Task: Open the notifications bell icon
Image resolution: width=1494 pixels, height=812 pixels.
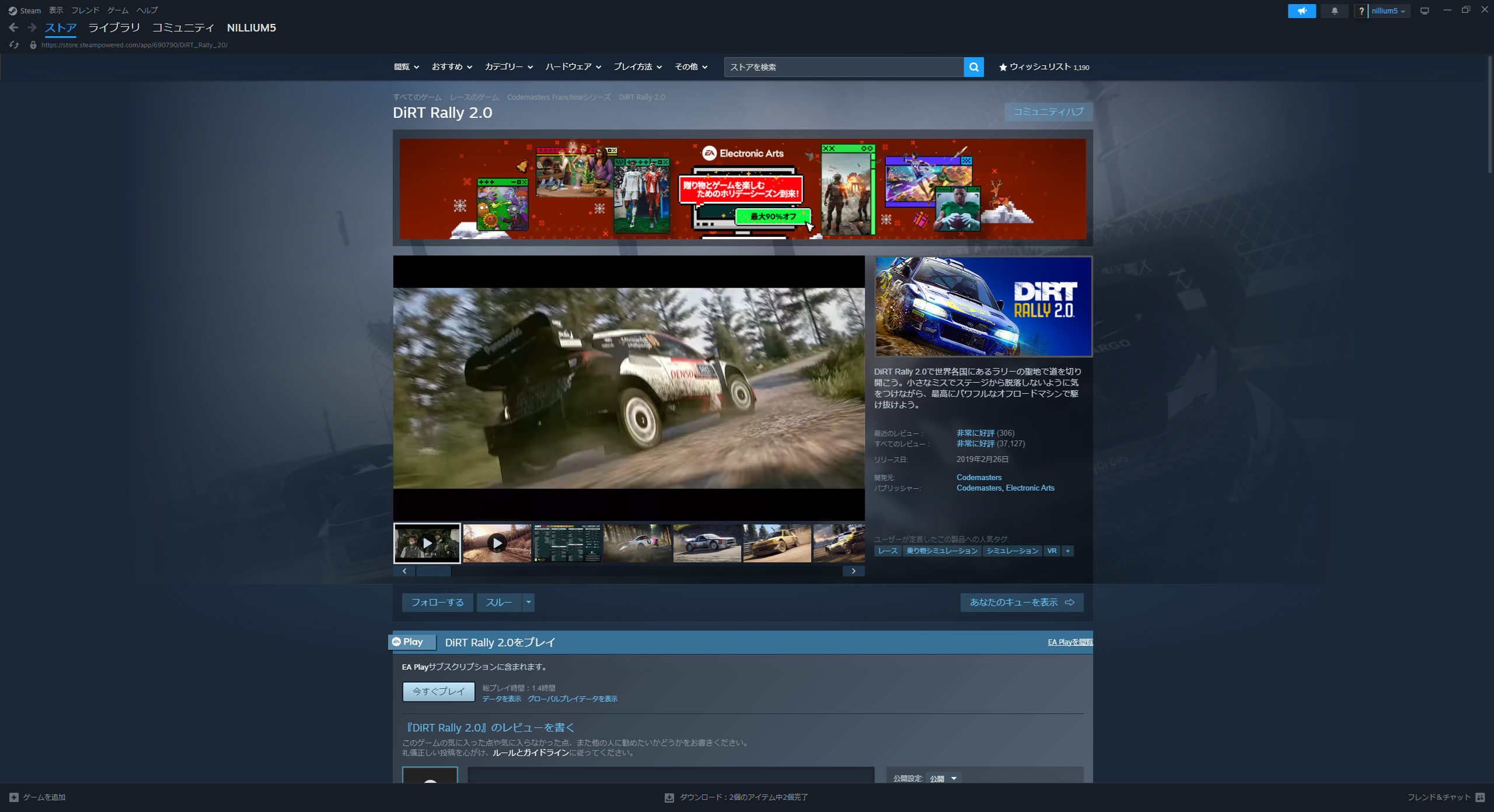Action: pos(1335,10)
